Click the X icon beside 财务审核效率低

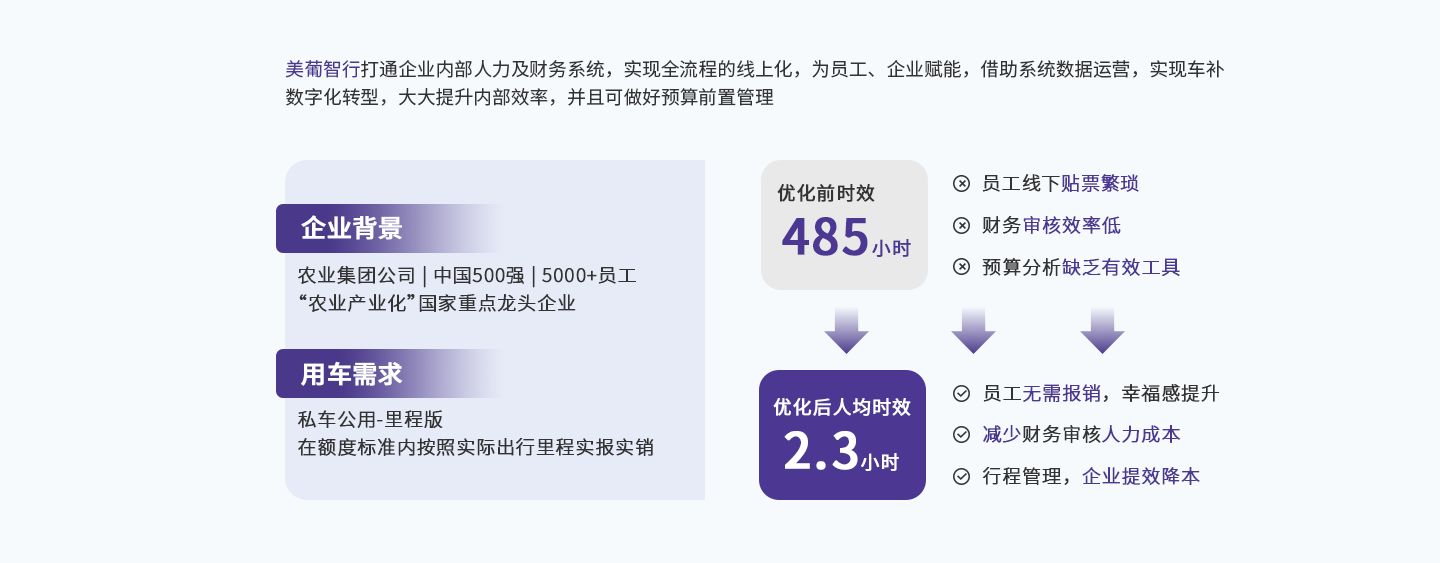click(x=961, y=225)
